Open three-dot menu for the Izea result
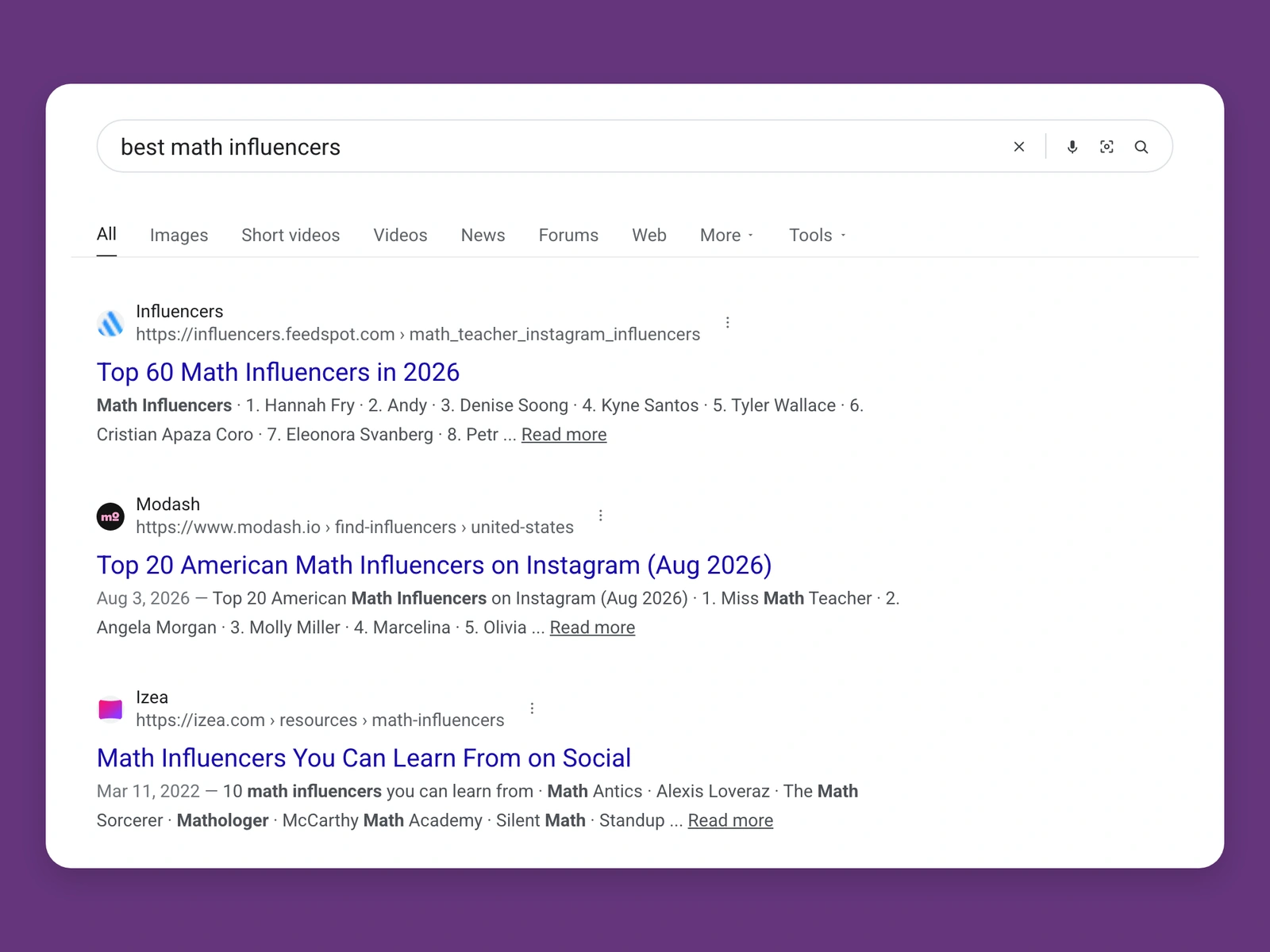 tap(532, 708)
